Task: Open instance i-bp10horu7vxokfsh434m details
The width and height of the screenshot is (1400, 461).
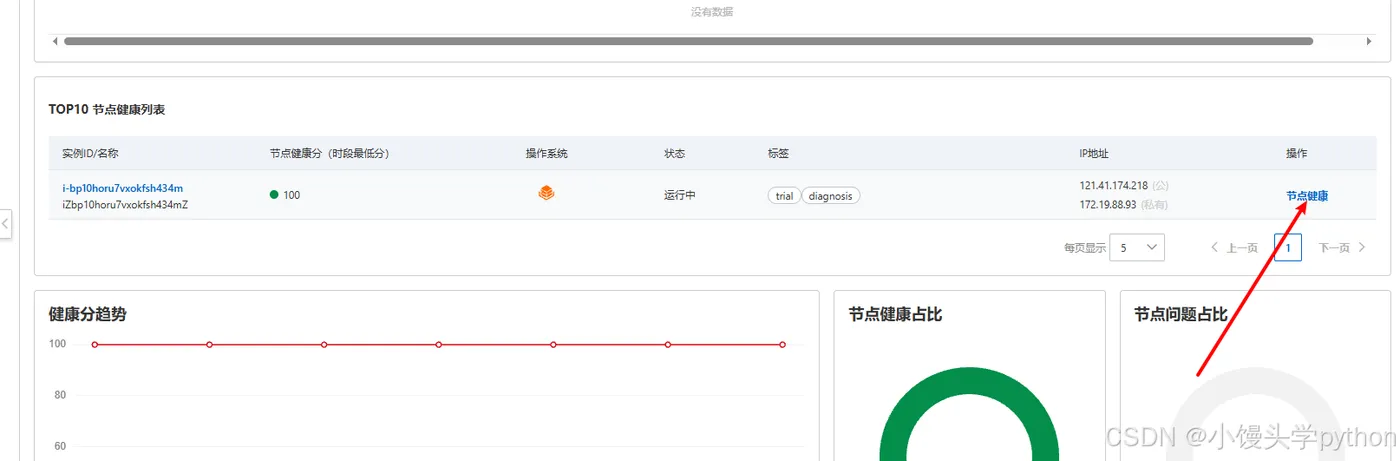Action: coord(122,188)
